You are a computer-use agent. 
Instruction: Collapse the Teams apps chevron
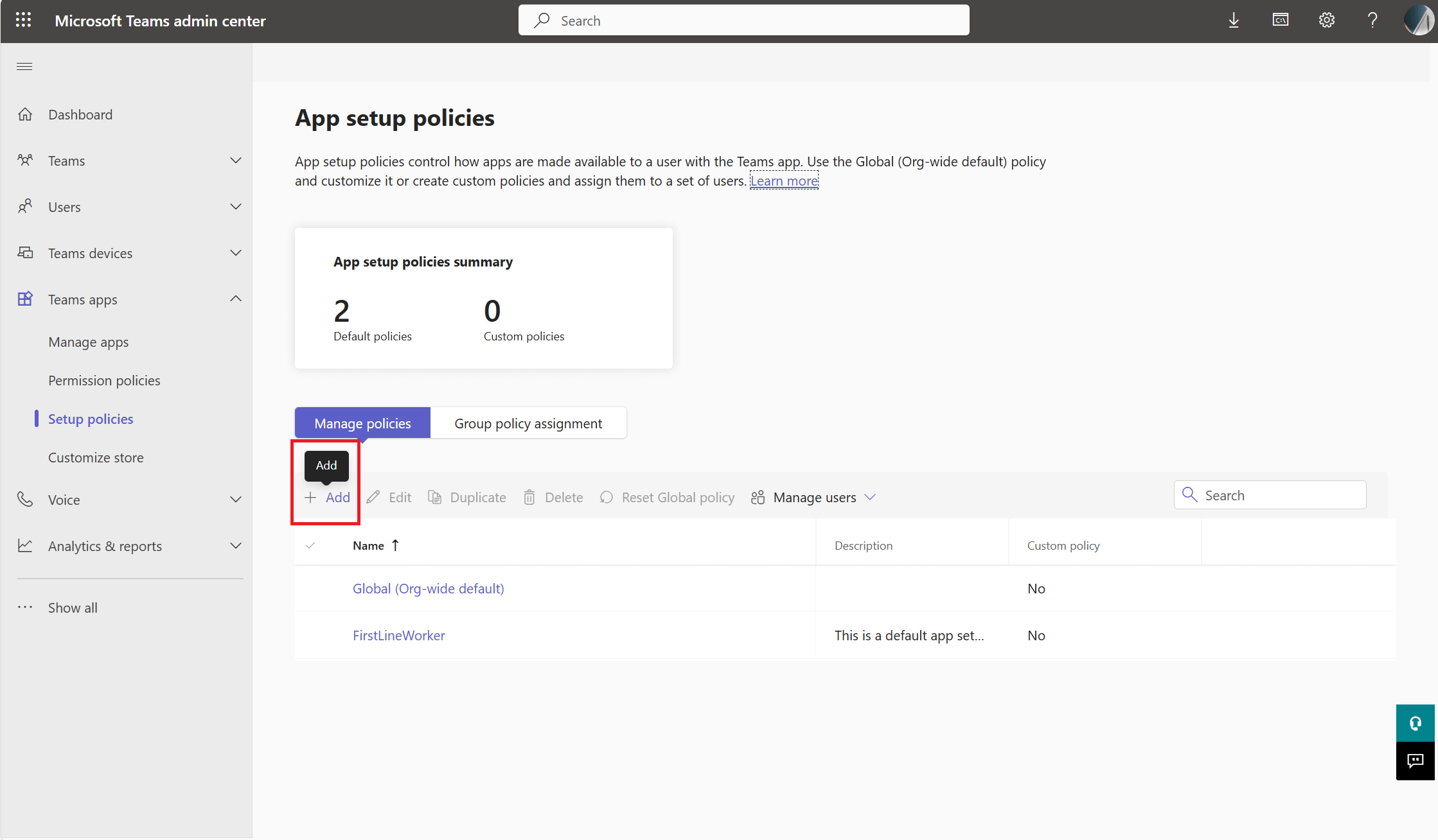[236, 299]
